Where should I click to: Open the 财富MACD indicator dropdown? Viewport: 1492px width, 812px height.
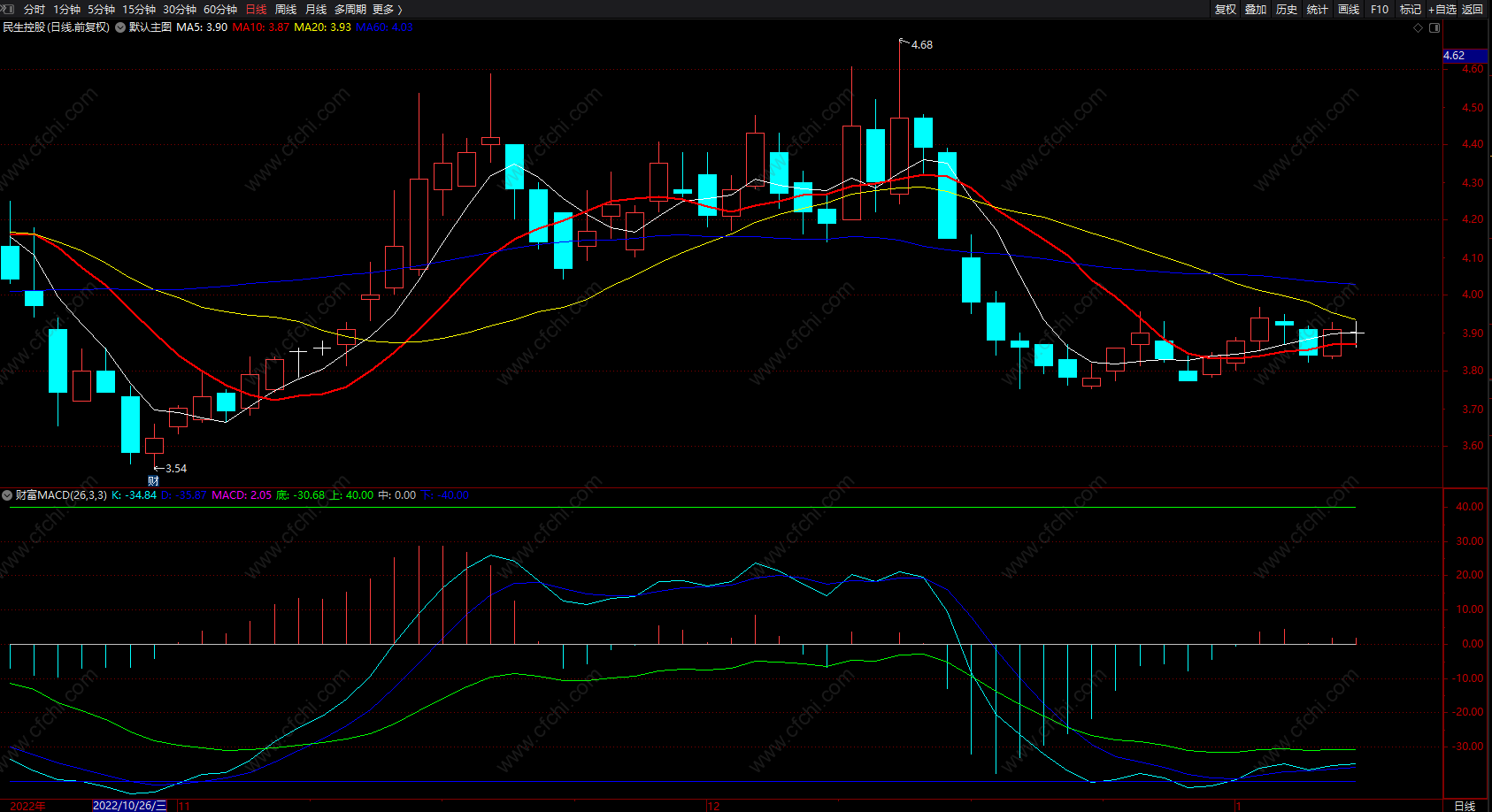point(8,495)
